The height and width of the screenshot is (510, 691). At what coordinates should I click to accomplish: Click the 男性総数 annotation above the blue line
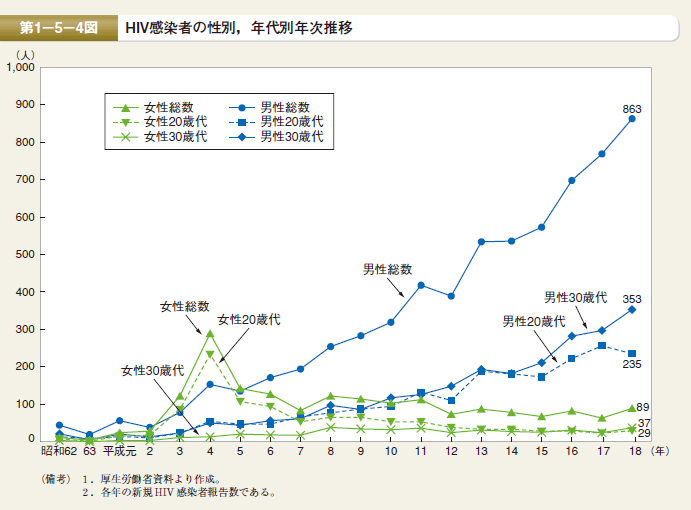tap(387, 269)
